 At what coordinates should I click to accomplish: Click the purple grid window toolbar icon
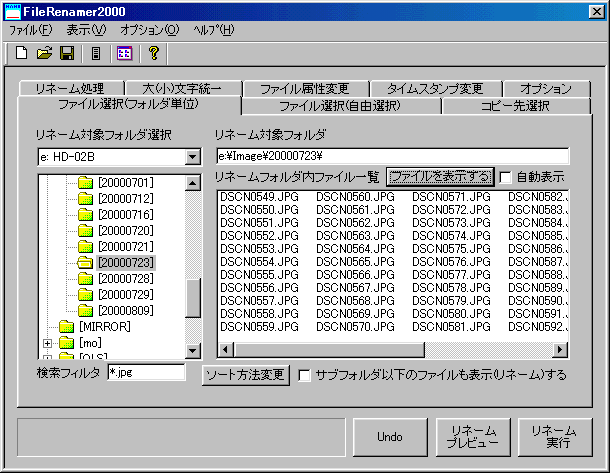click(124, 53)
